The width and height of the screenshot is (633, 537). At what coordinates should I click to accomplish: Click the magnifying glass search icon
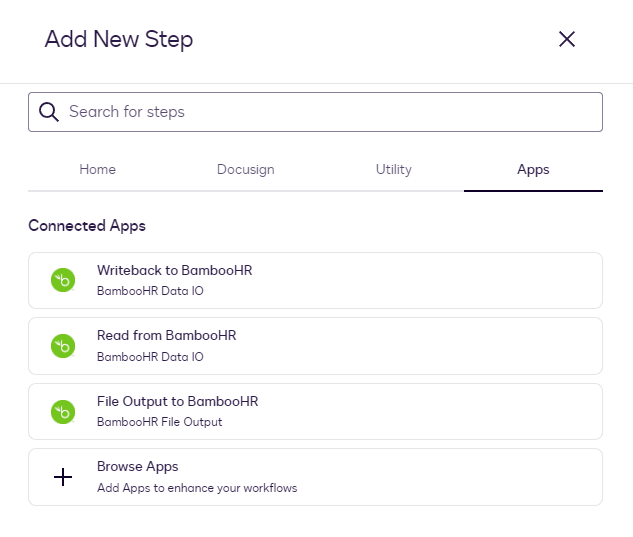pos(49,112)
